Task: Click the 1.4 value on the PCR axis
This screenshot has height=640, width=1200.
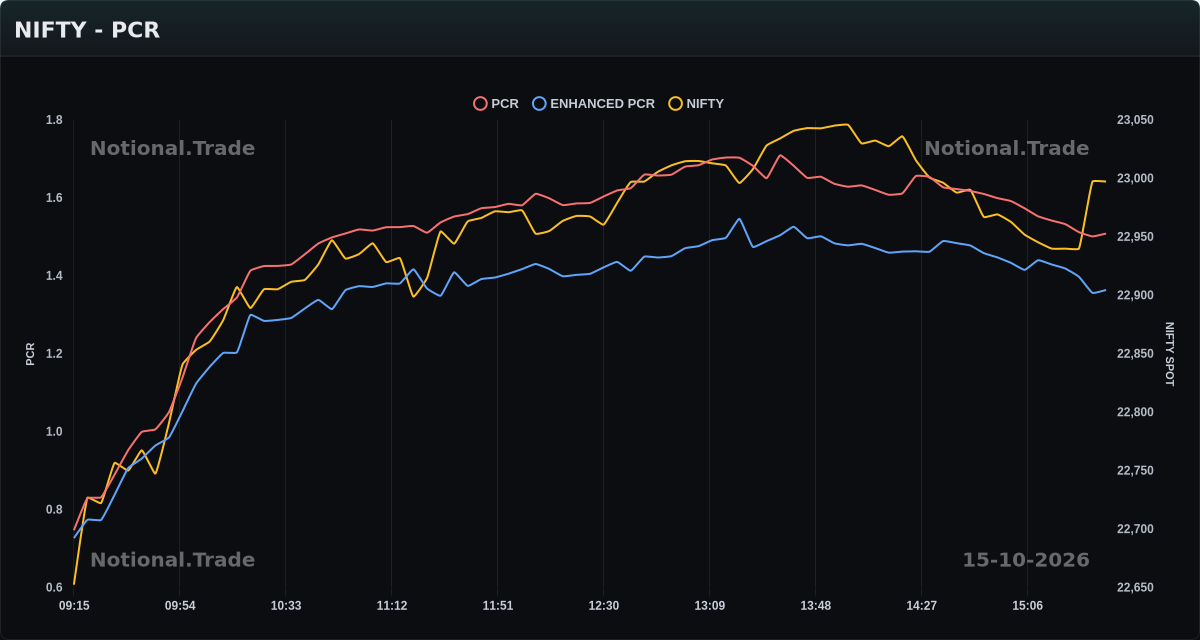Action: 54,276
